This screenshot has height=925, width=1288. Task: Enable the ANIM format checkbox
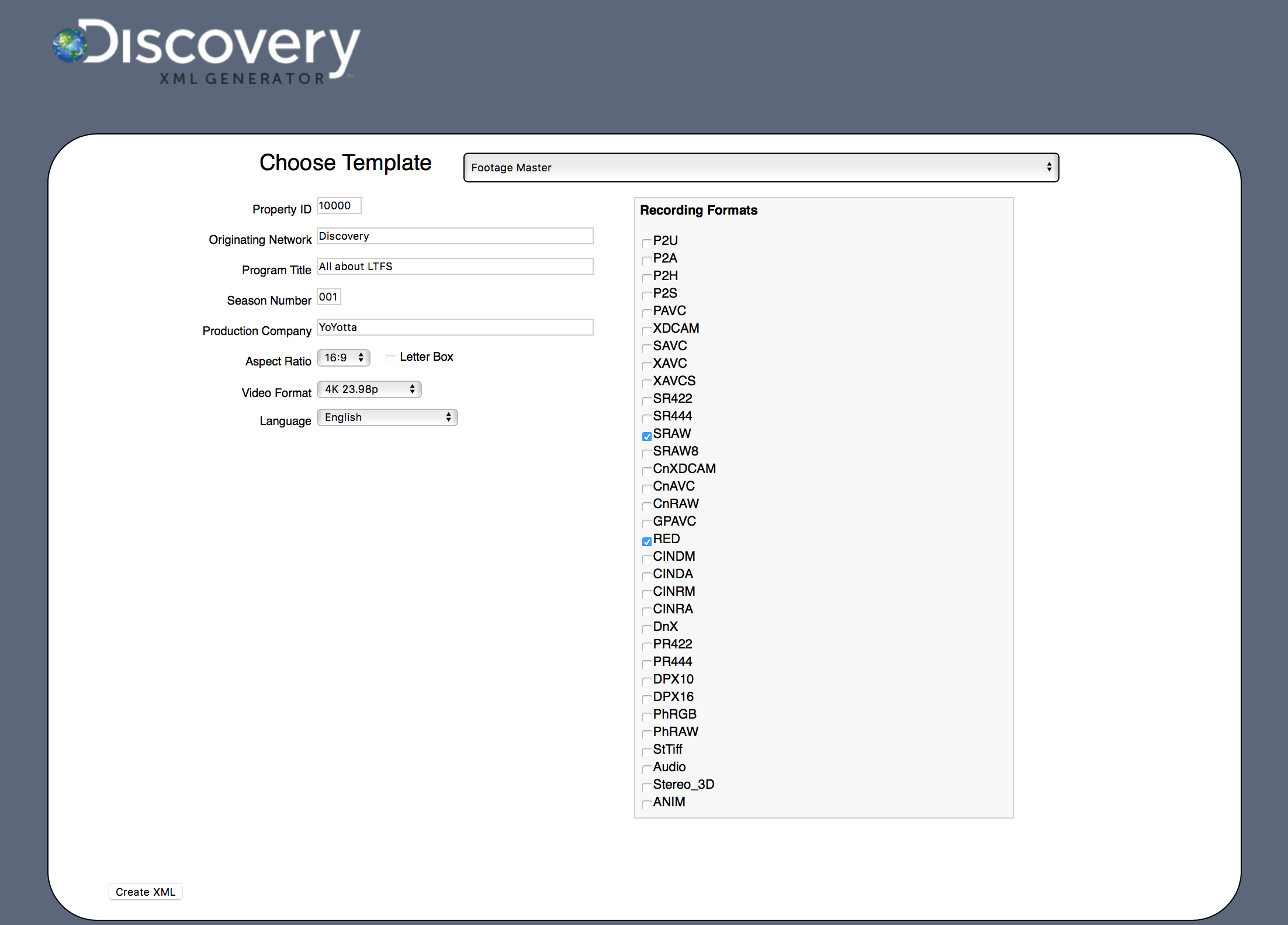pyautogui.click(x=647, y=804)
